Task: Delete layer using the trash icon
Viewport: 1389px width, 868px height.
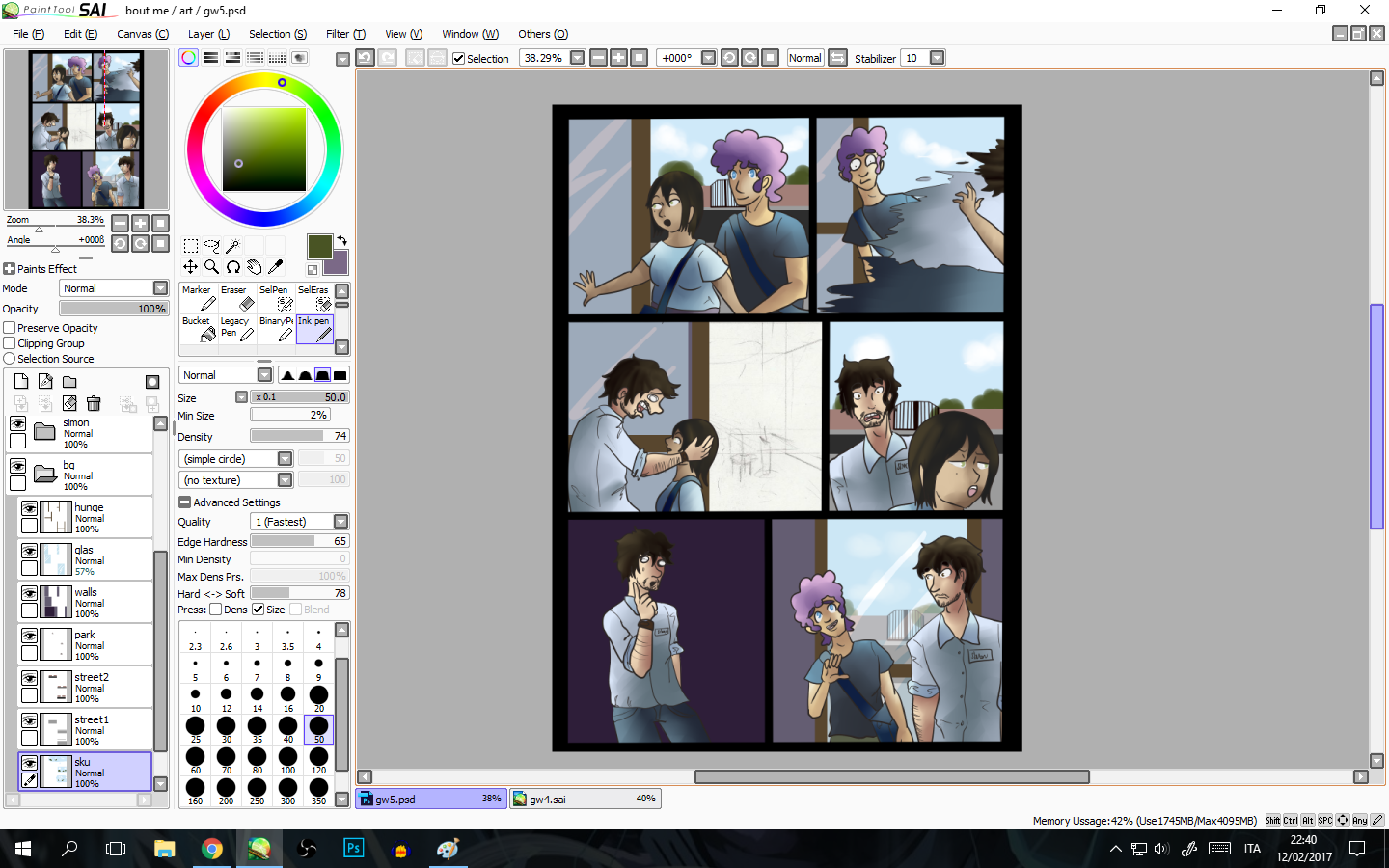Action: [x=94, y=403]
